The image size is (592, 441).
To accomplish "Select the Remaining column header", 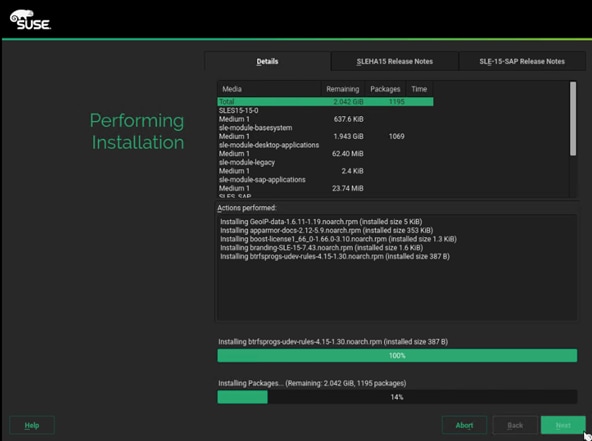I will pyautogui.click(x=342, y=89).
